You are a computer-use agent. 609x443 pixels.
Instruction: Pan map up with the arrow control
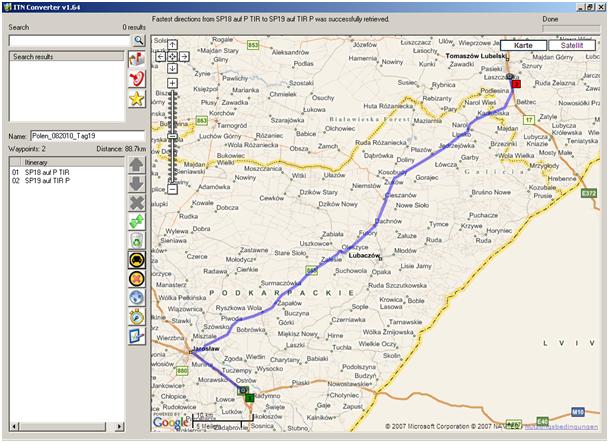point(172,45)
